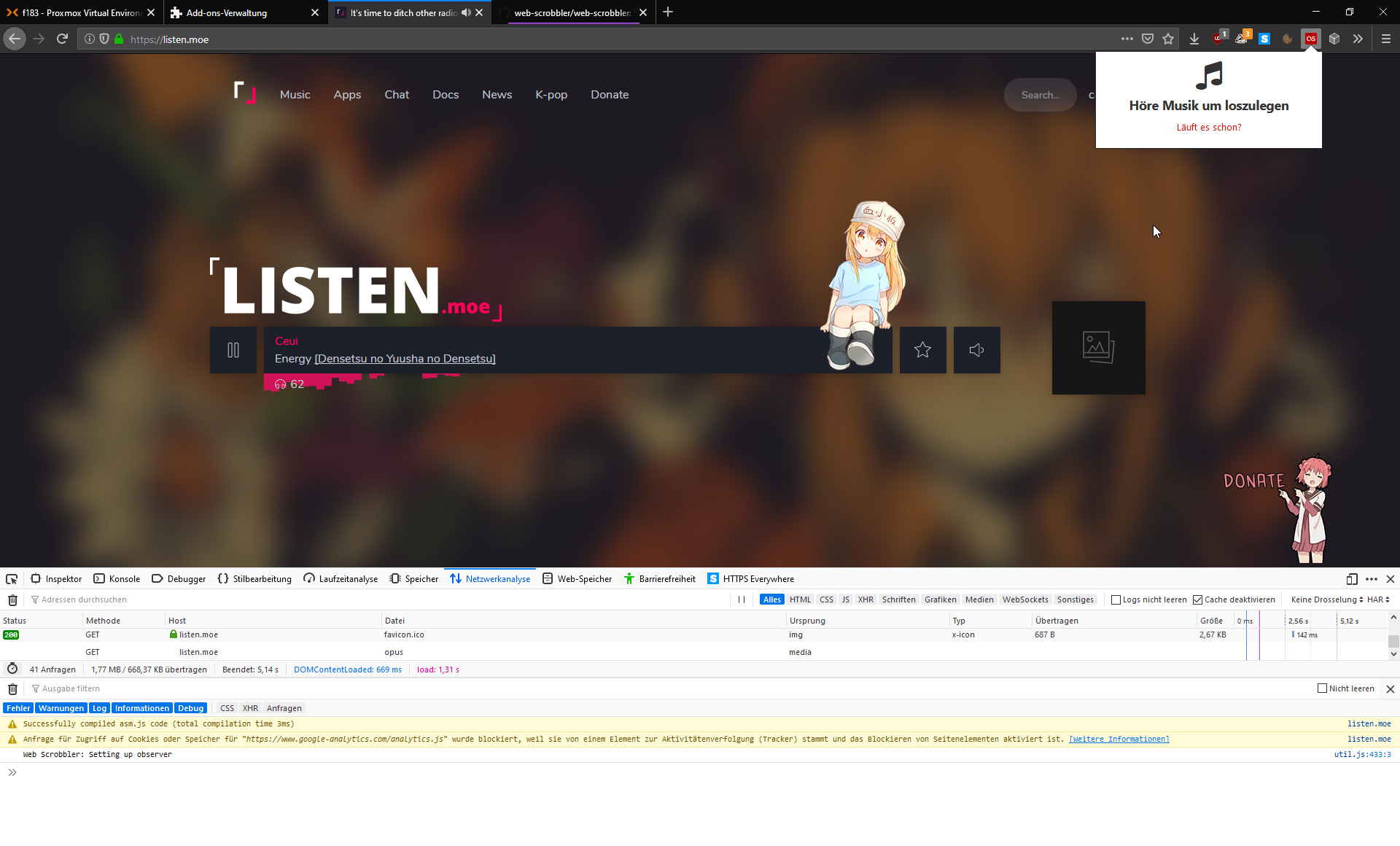This screenshot has width=1400, height=846.
Task: Enable 'Logs nicht leeren' checkbox
Action: [1116, 599]
